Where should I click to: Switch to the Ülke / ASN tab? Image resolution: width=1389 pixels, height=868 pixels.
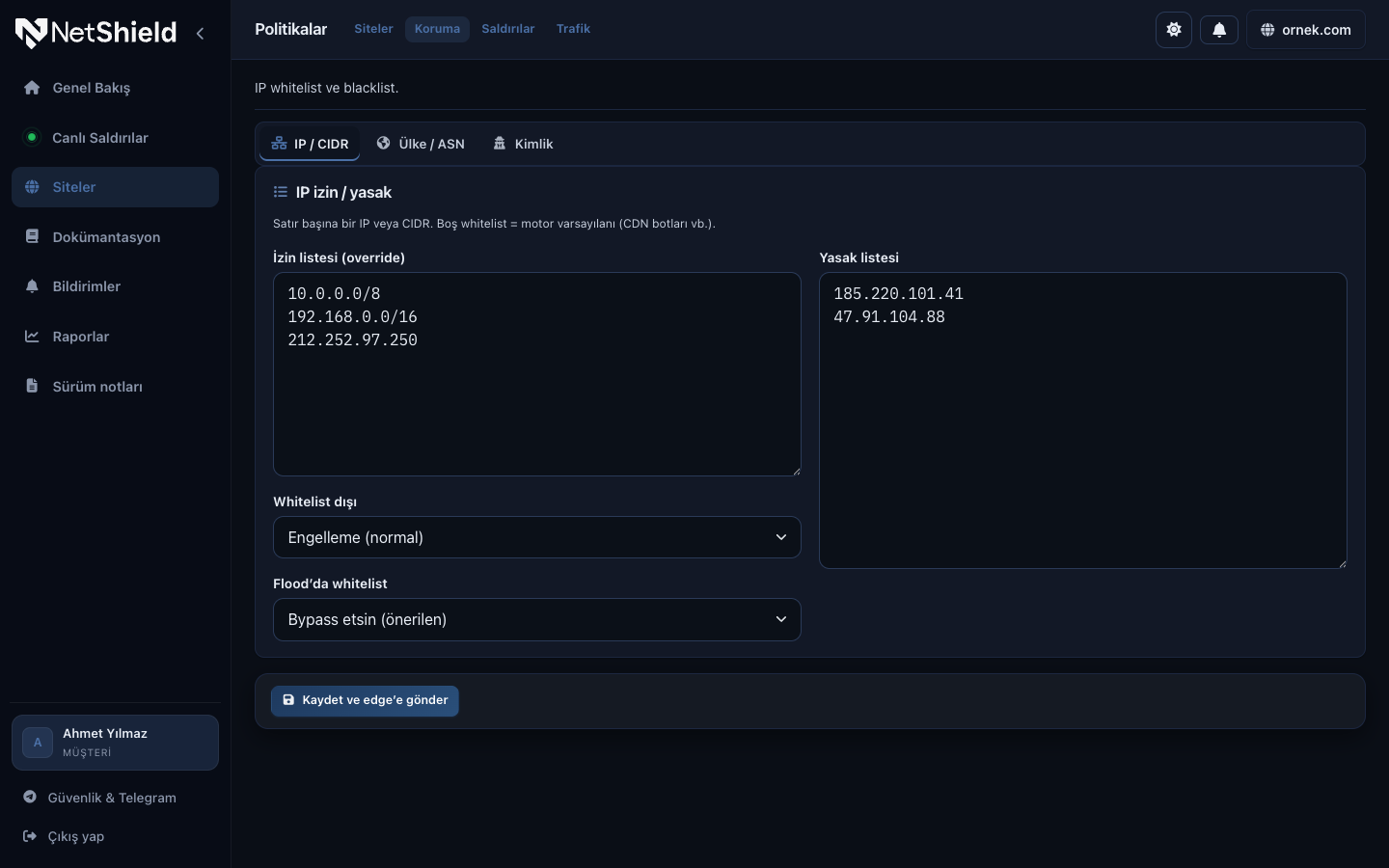coord(421,144)
